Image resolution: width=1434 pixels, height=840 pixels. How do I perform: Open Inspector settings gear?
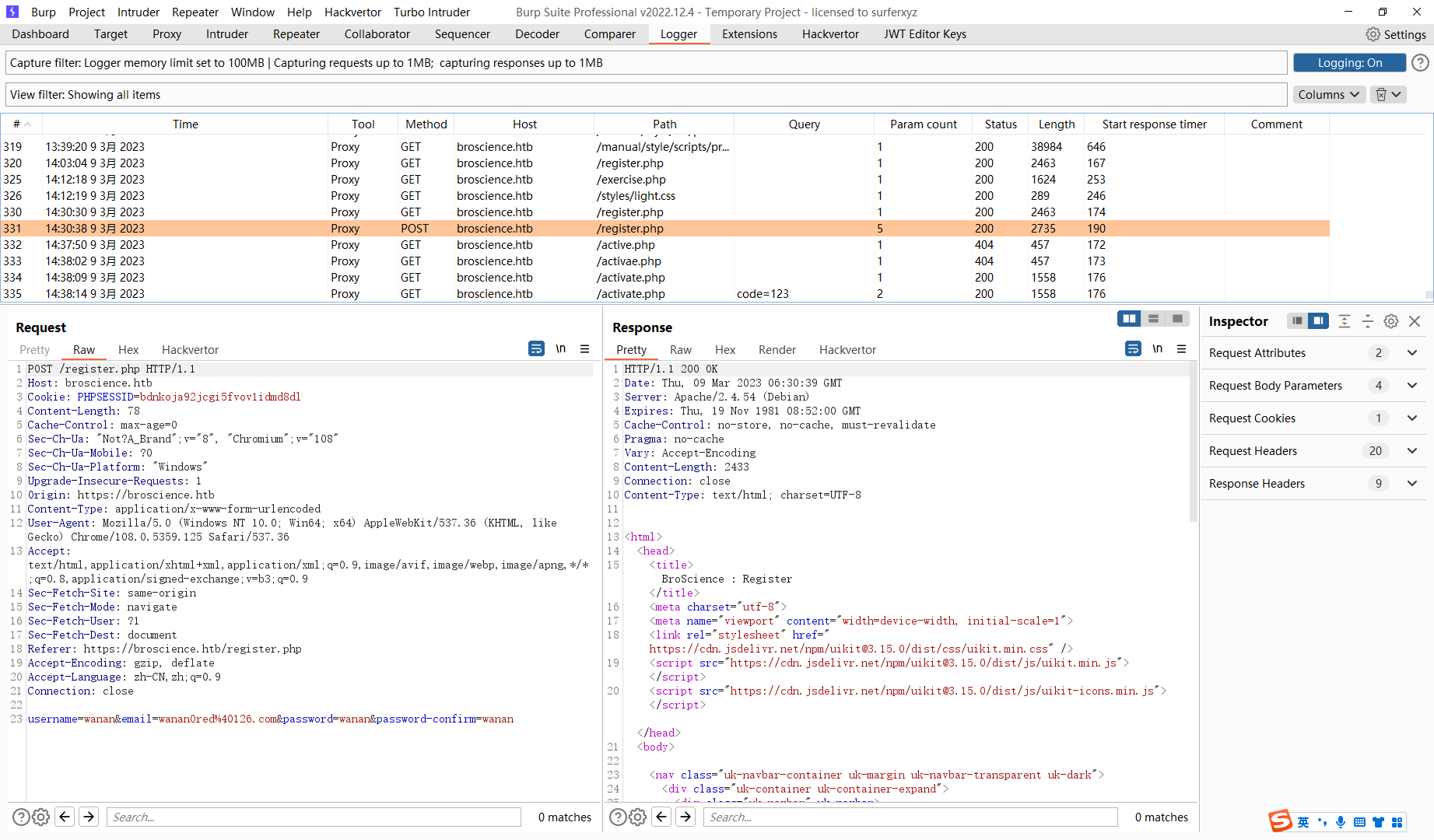coord(1391,321)
